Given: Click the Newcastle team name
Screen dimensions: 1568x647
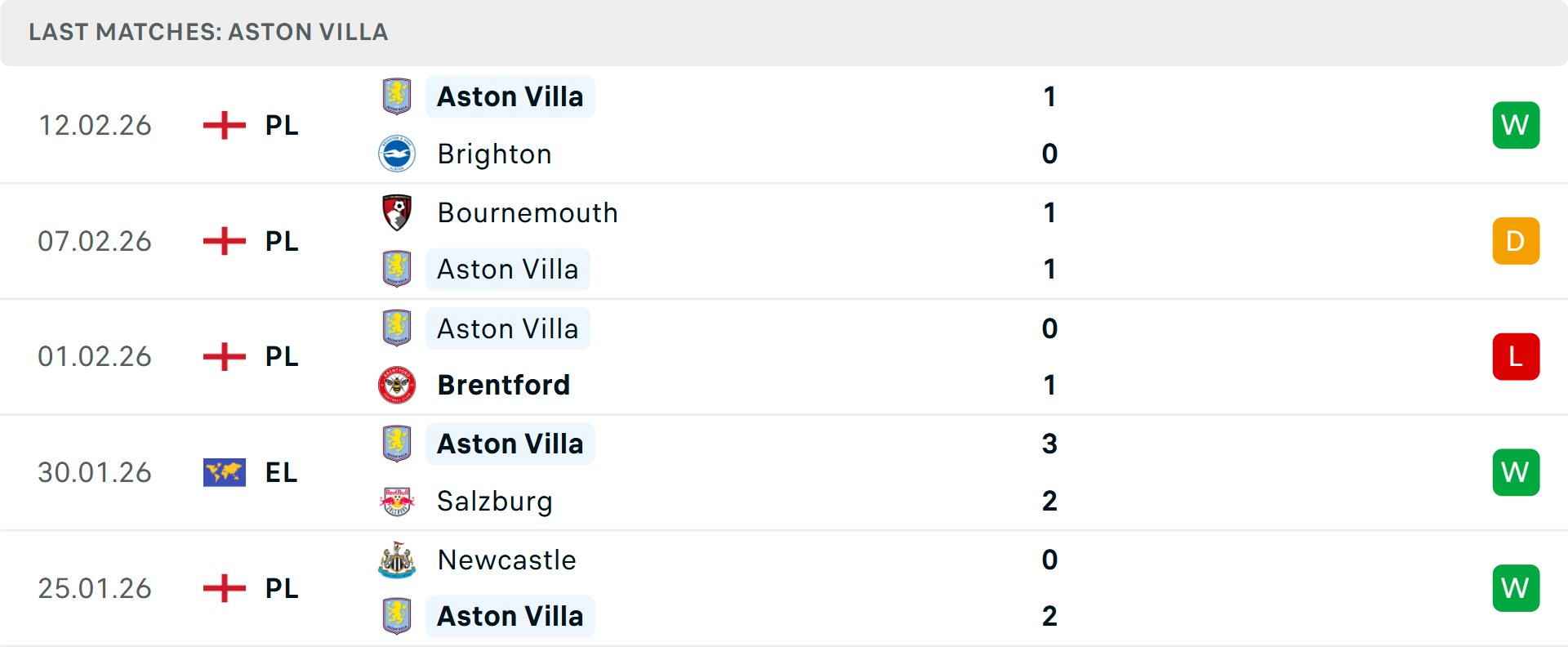Looking at the screenshot, I should 506,560.
